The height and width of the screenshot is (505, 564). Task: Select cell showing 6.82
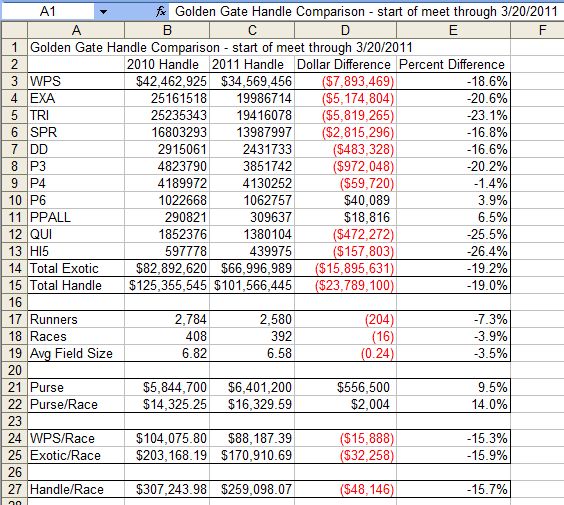[x=167, y=353]
